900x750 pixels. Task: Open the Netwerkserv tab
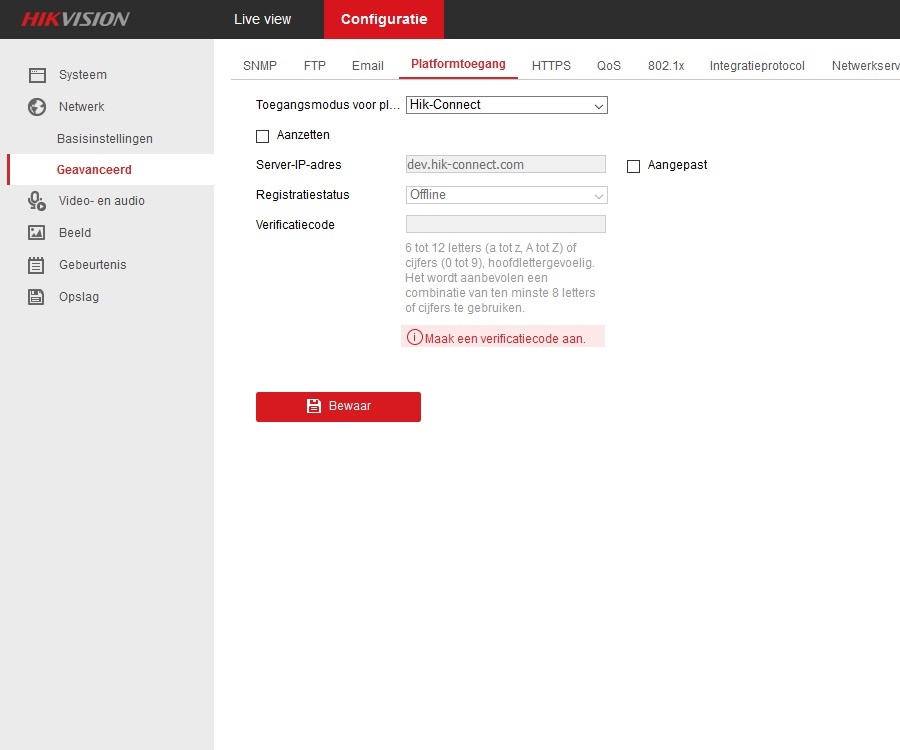point(866,66)
